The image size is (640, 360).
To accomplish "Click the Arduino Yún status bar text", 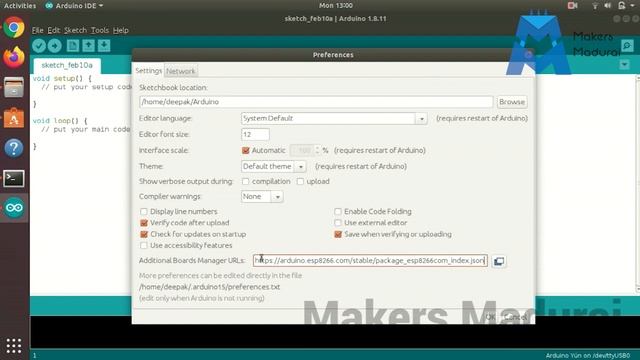I will click(x=588, y=356).
